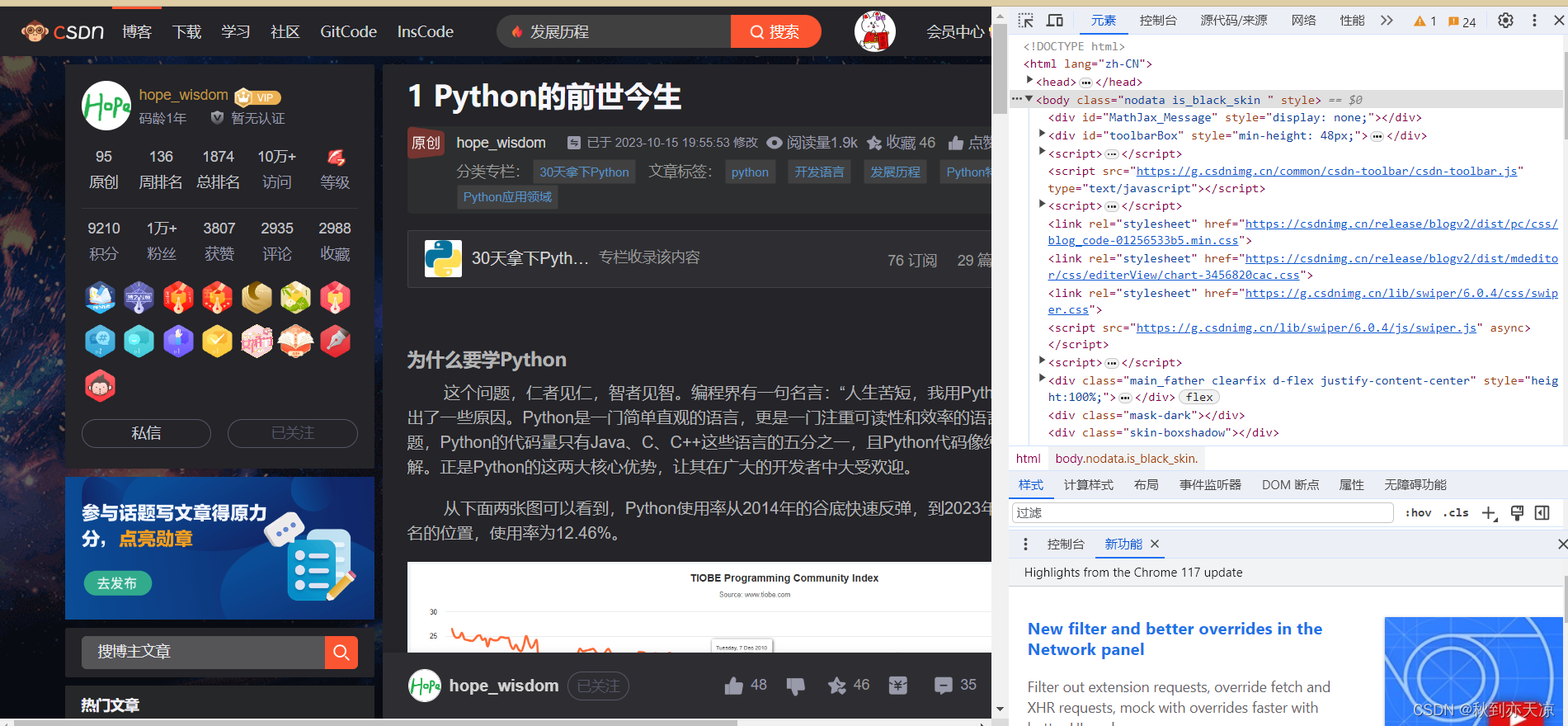The height and width of the screenshot is (726, 1568).
Task: Expand the head element node
Action: coord(1029,80)
